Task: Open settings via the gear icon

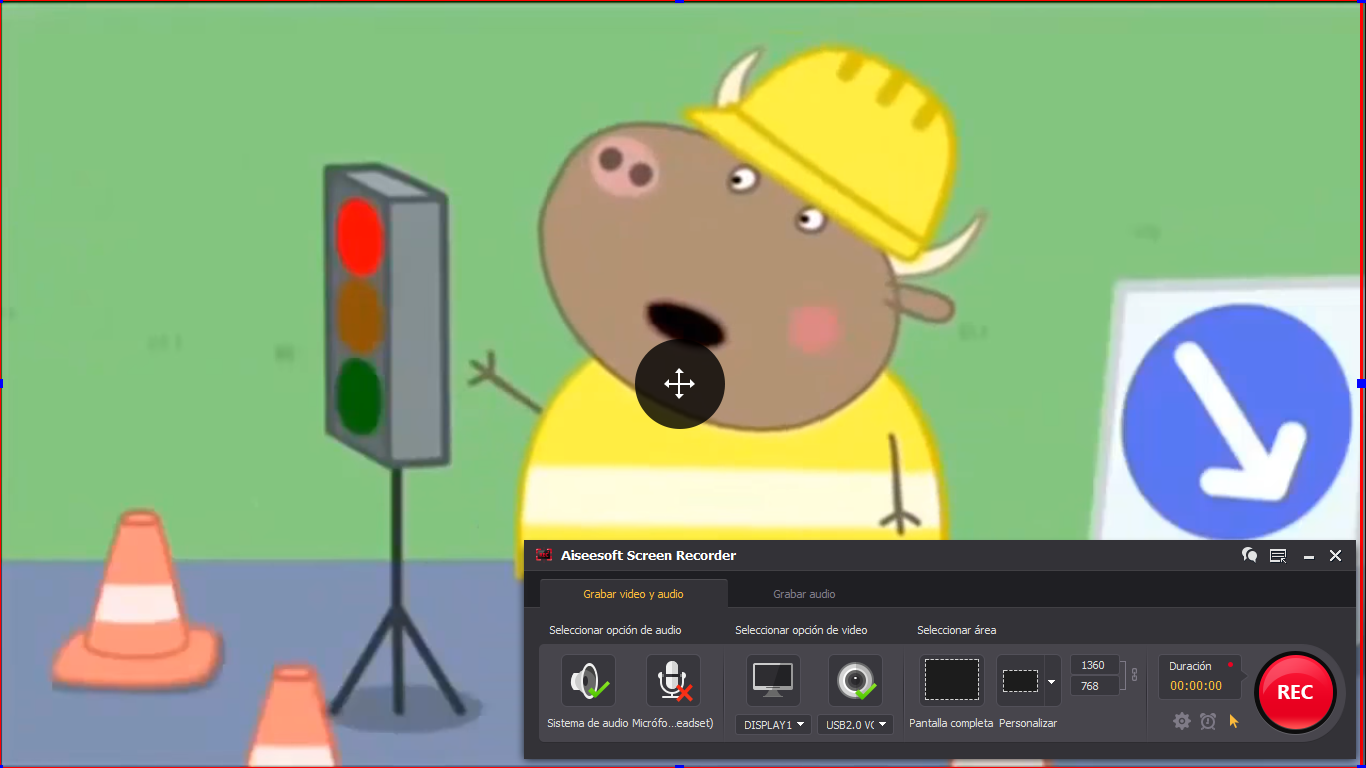Action: (x=1182, y=721)
